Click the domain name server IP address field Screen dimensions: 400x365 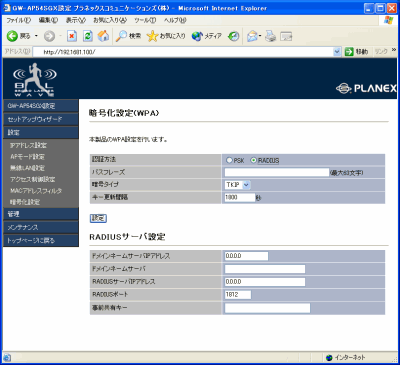point(246,256)
